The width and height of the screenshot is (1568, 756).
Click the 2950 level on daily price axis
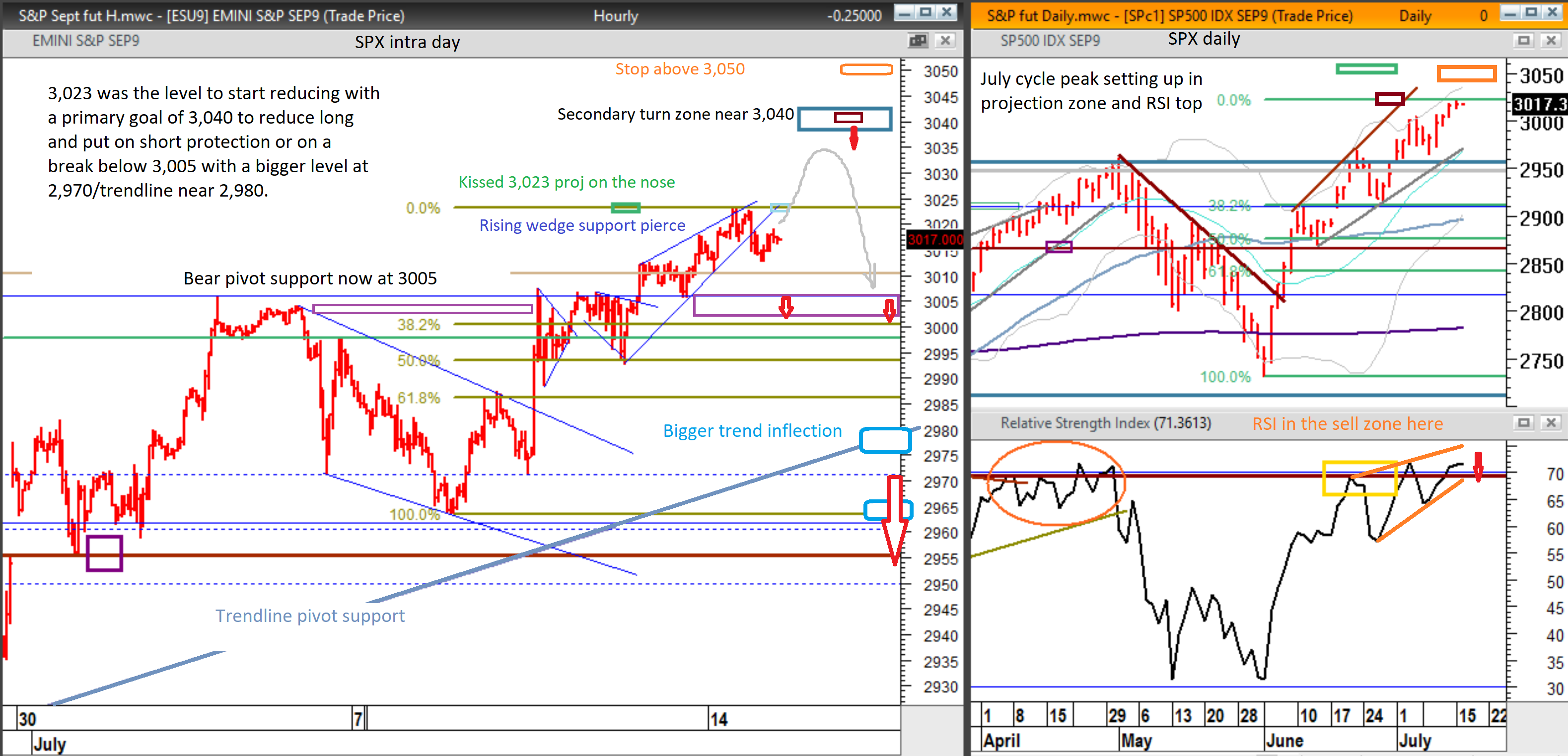click(1542, 170)
